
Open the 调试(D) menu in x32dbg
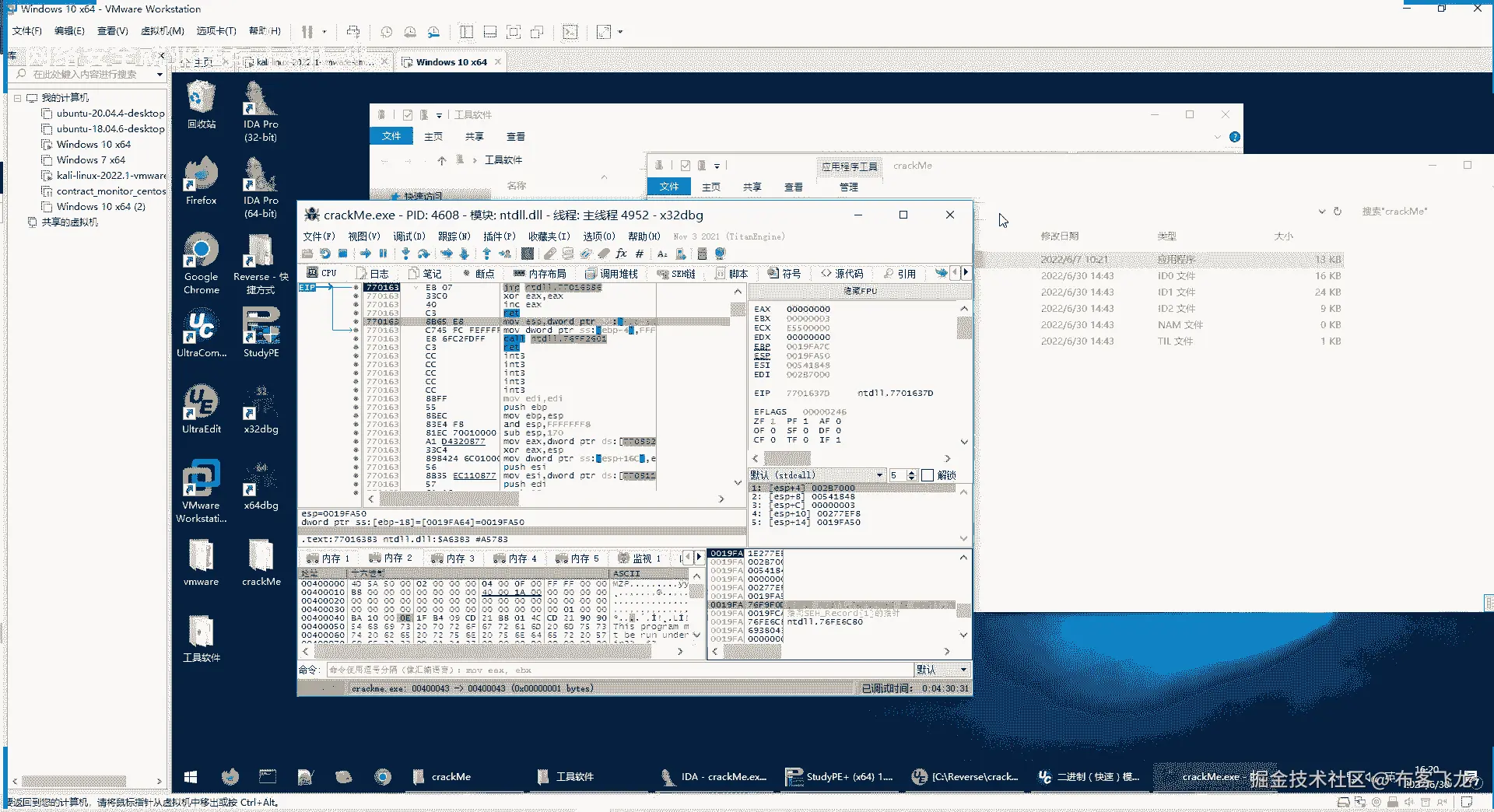[x=409, y=236]
